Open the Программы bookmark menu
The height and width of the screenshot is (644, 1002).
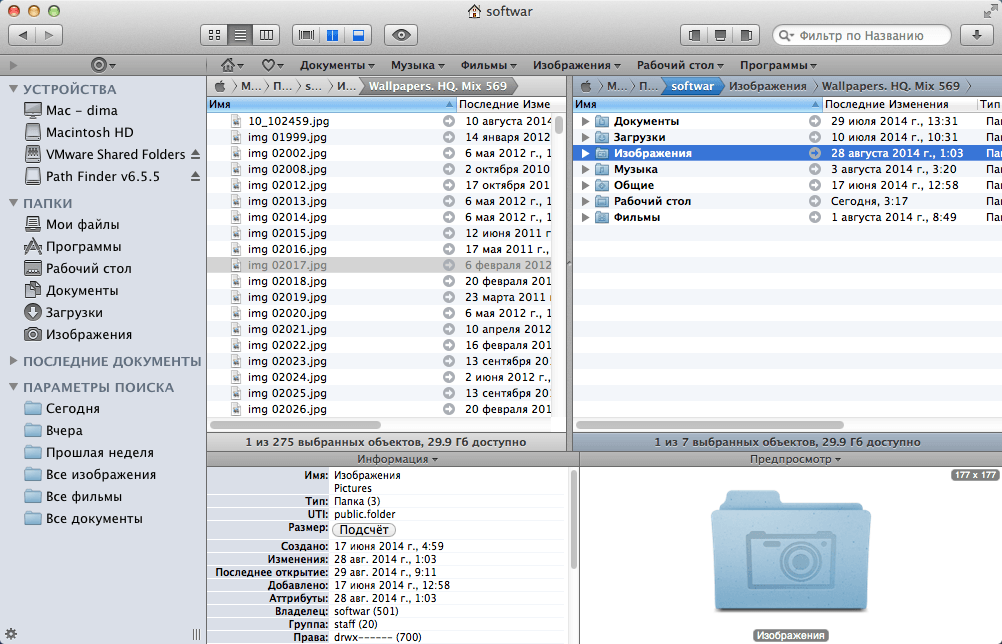tap(778, 65)
